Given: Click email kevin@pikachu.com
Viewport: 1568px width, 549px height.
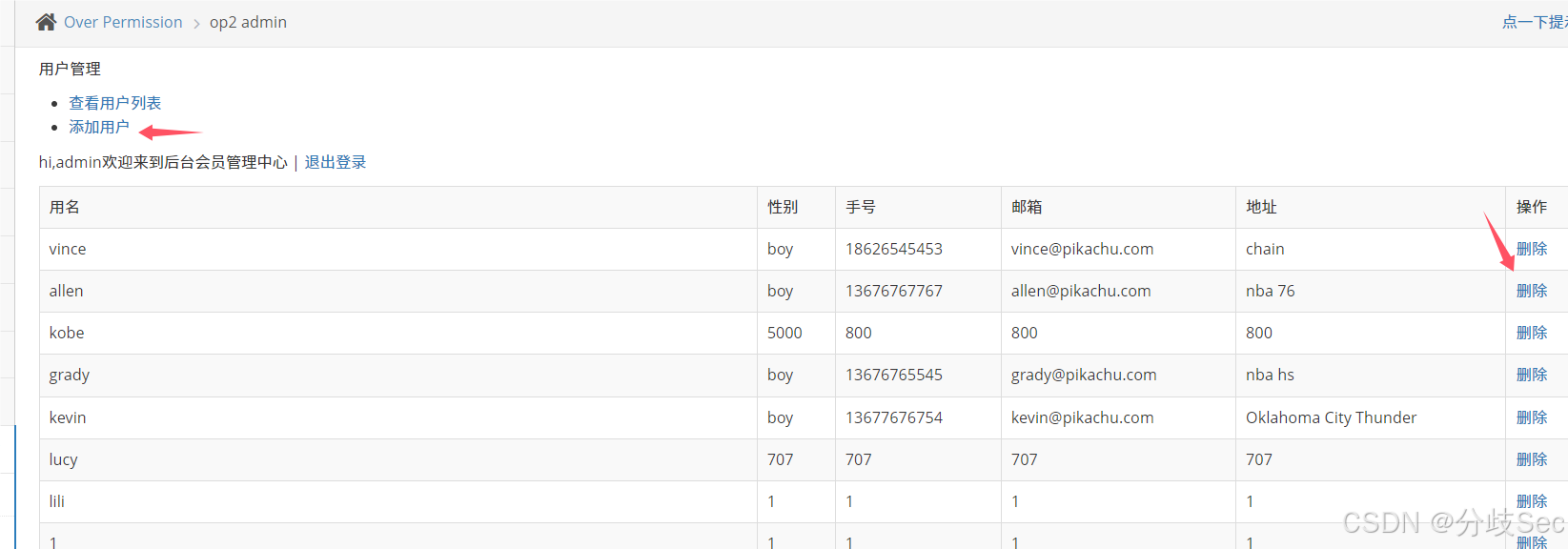Looking at the screenshot, I should pyautogui.click(x=1083, y=417).
